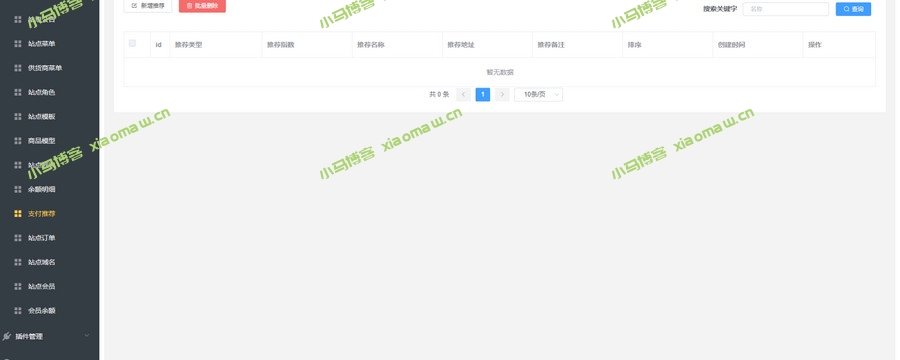
Task: Click the grid icon beside 供货商菜单
Action: (x=18, y=68)
